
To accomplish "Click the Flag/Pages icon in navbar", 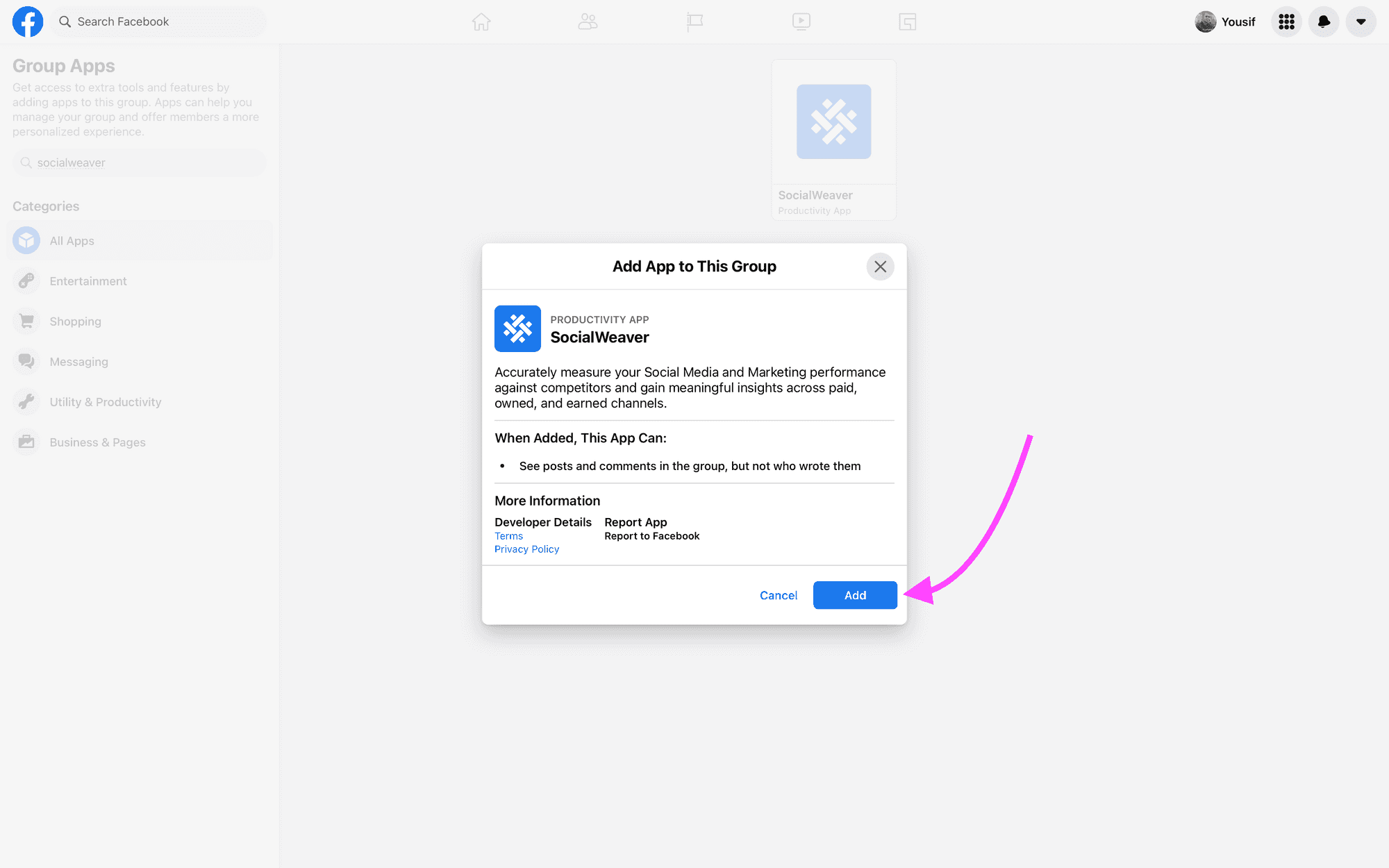I will click(x=695, y=21).
